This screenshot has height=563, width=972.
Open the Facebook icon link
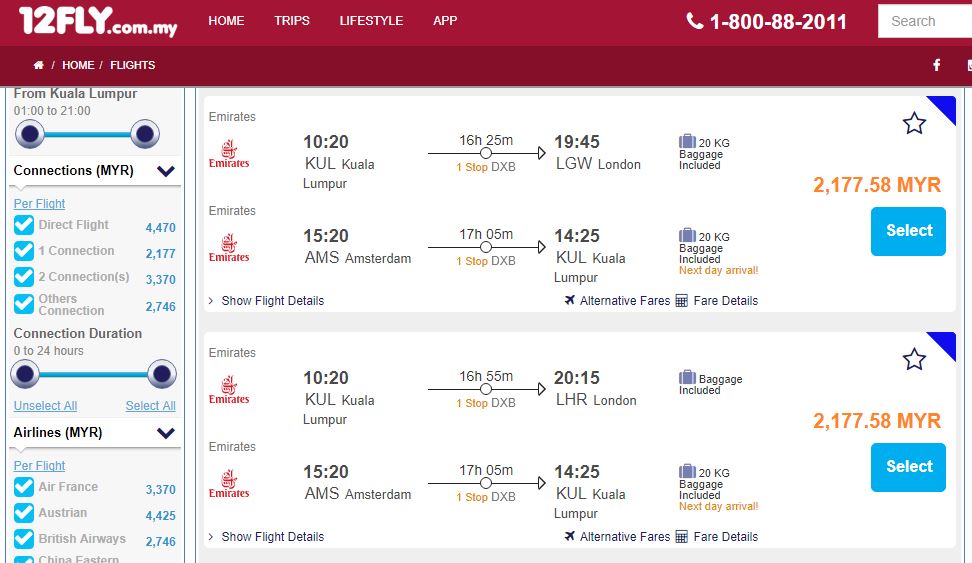click(x=937, y=65)
